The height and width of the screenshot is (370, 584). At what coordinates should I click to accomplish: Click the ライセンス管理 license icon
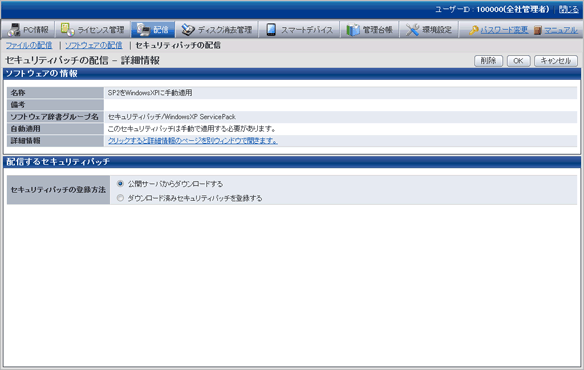[67, 29]
